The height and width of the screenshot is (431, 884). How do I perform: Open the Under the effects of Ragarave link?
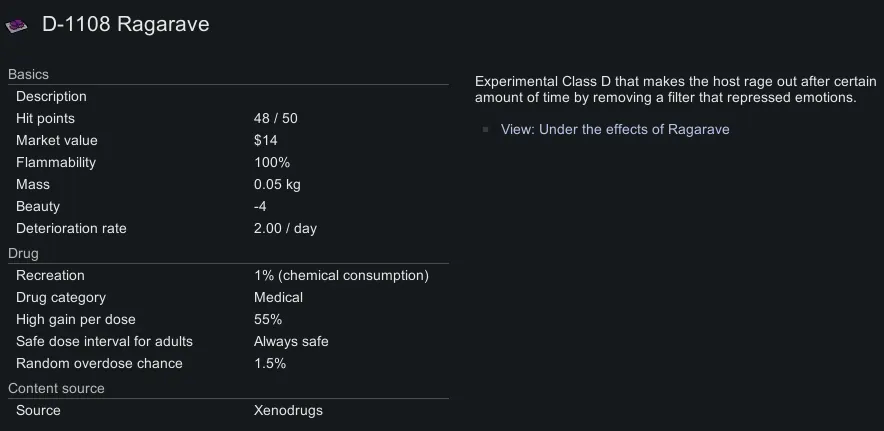coord(615,129)
